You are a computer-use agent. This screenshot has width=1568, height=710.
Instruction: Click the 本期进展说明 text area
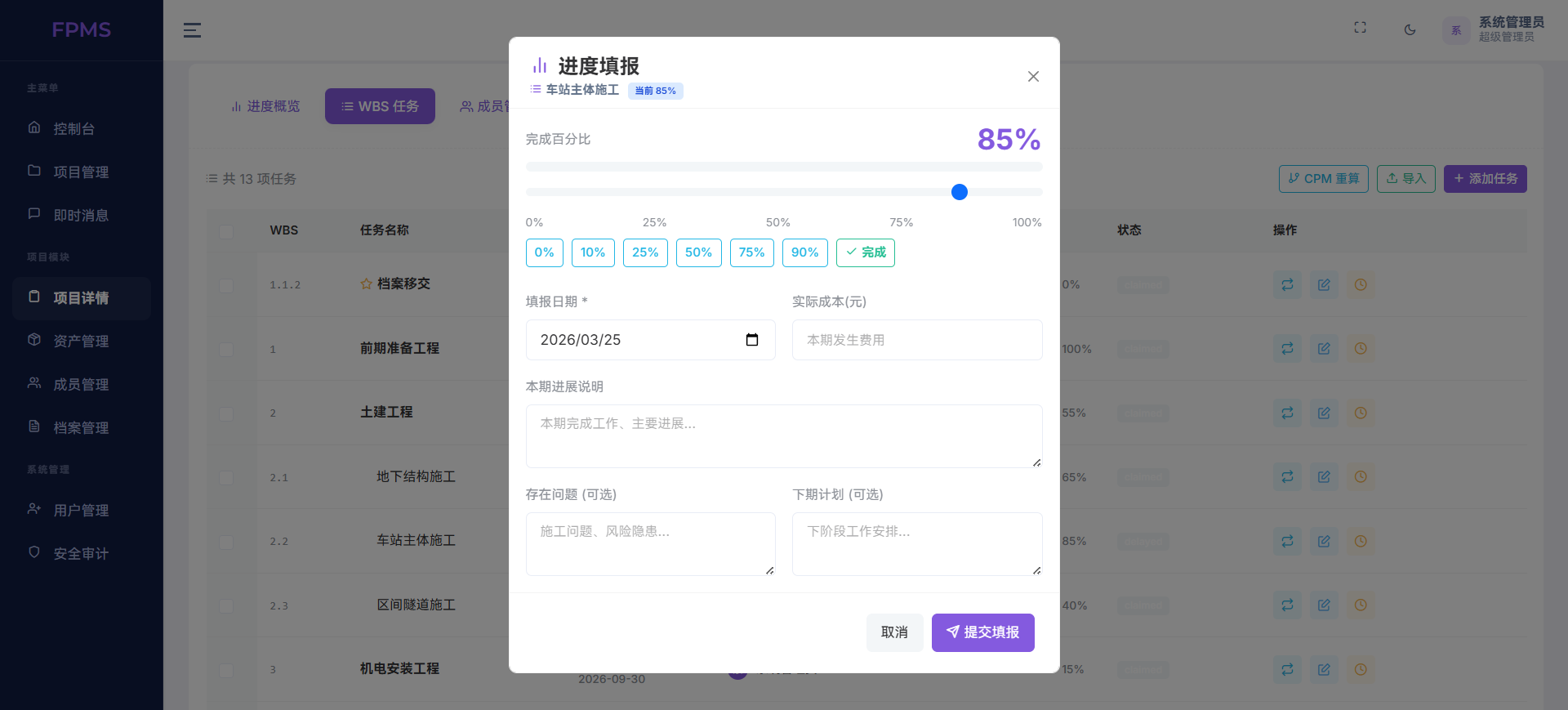[x=783, y=436]
